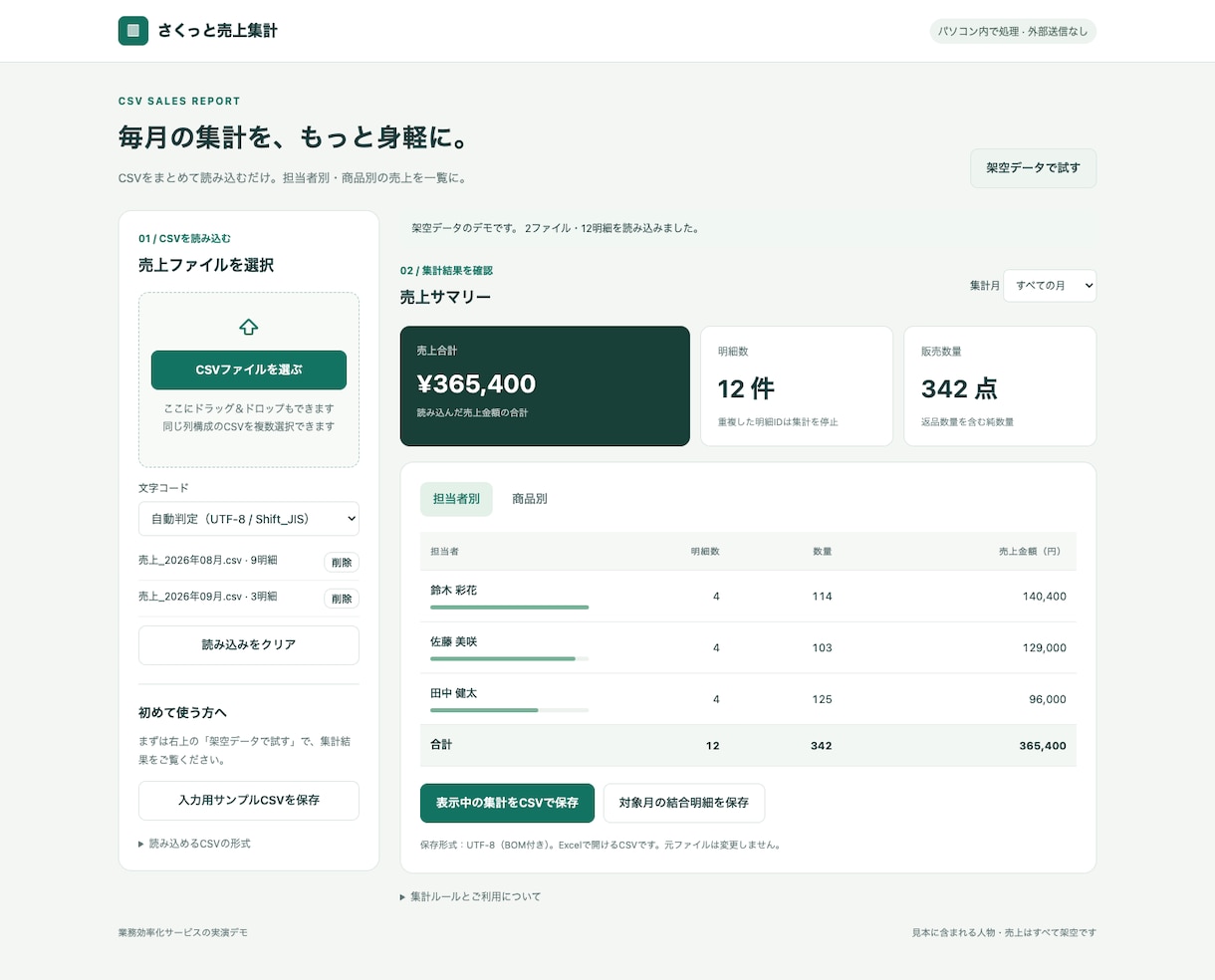The width and height of the screenshot is (1215, 980).
Task: Delete the 売上_2026年09月.csv file
Action: [342, 599]
